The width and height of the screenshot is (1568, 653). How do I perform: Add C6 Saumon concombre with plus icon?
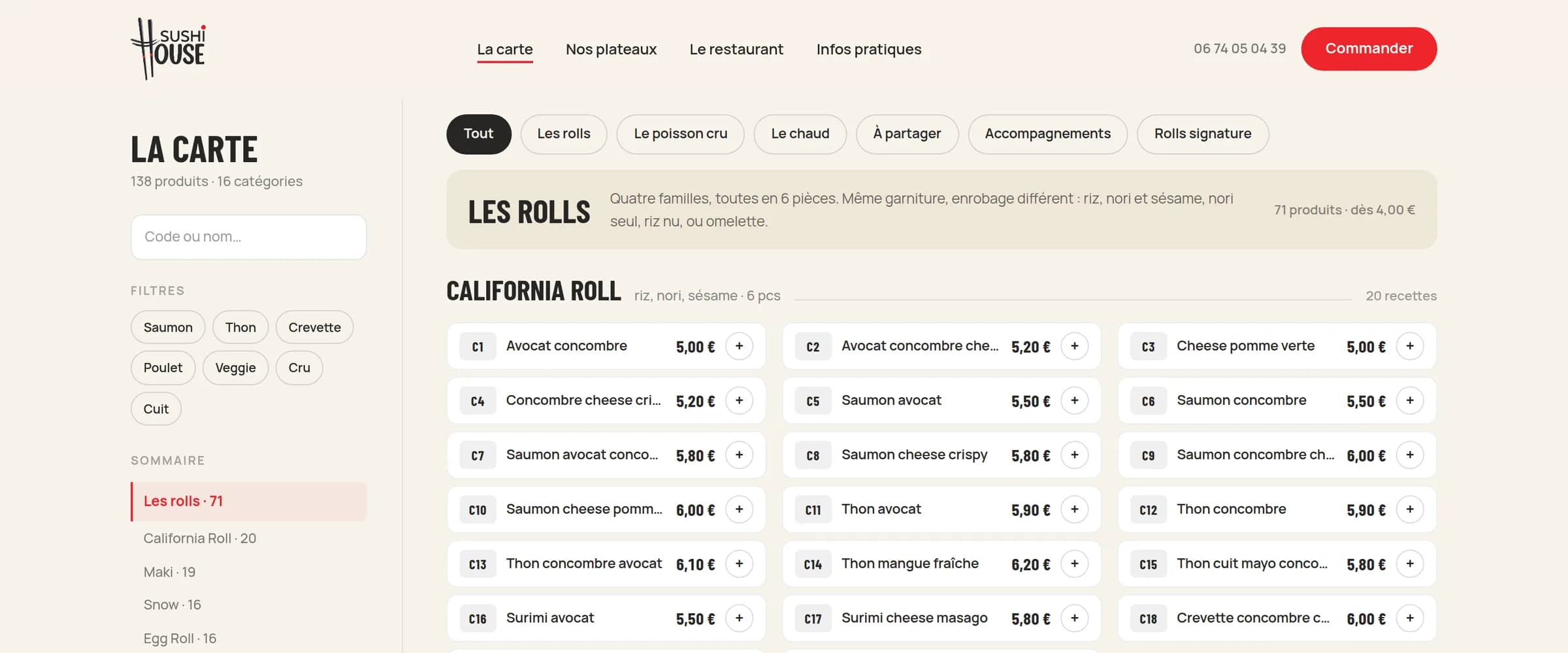(x=1410, y=400)
